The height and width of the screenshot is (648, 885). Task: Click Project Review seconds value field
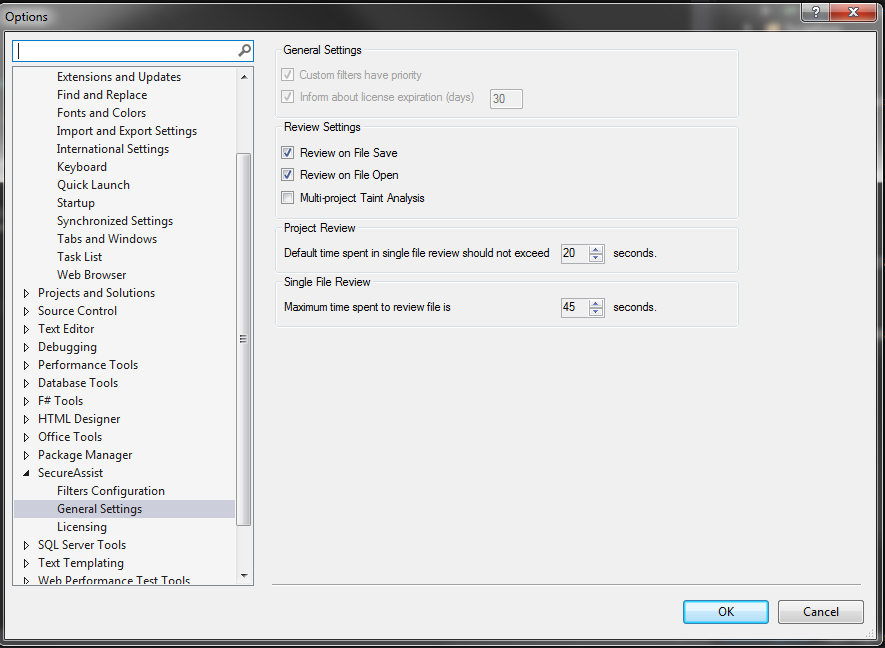point(575,253)
